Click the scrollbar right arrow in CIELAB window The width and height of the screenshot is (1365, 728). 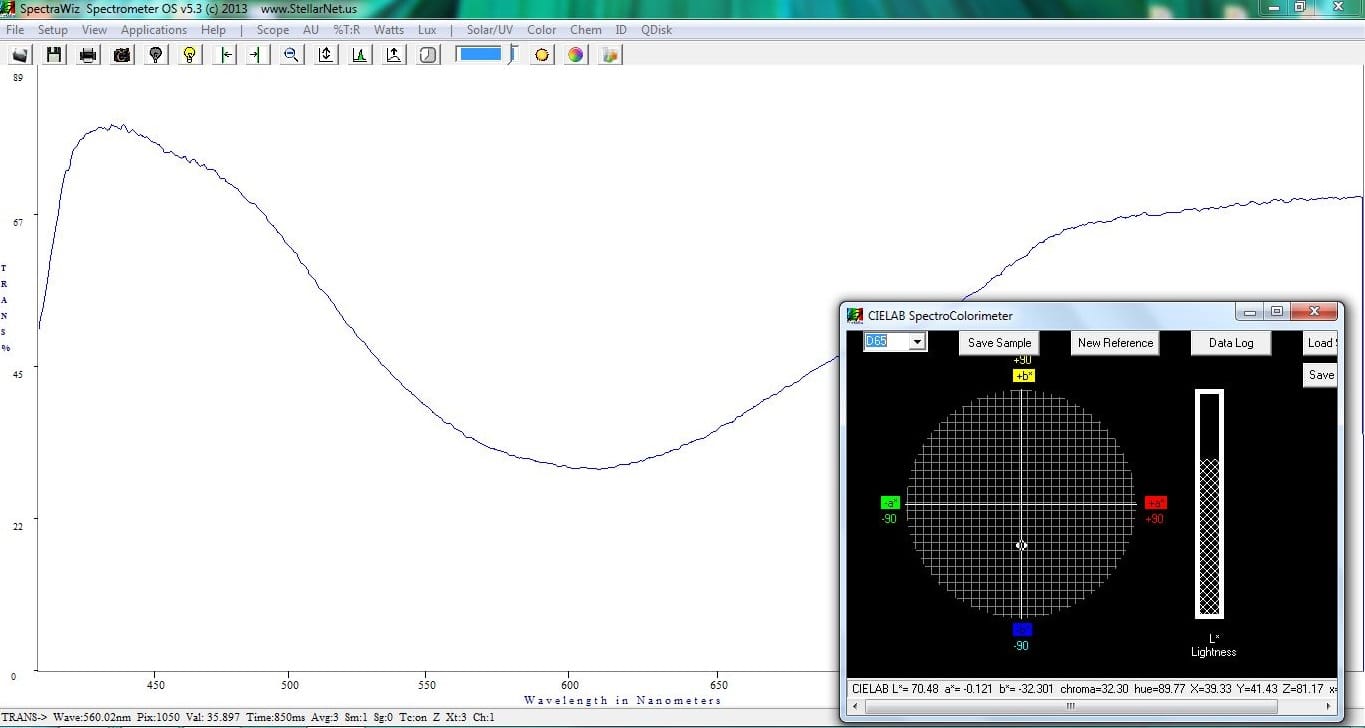1328,706
